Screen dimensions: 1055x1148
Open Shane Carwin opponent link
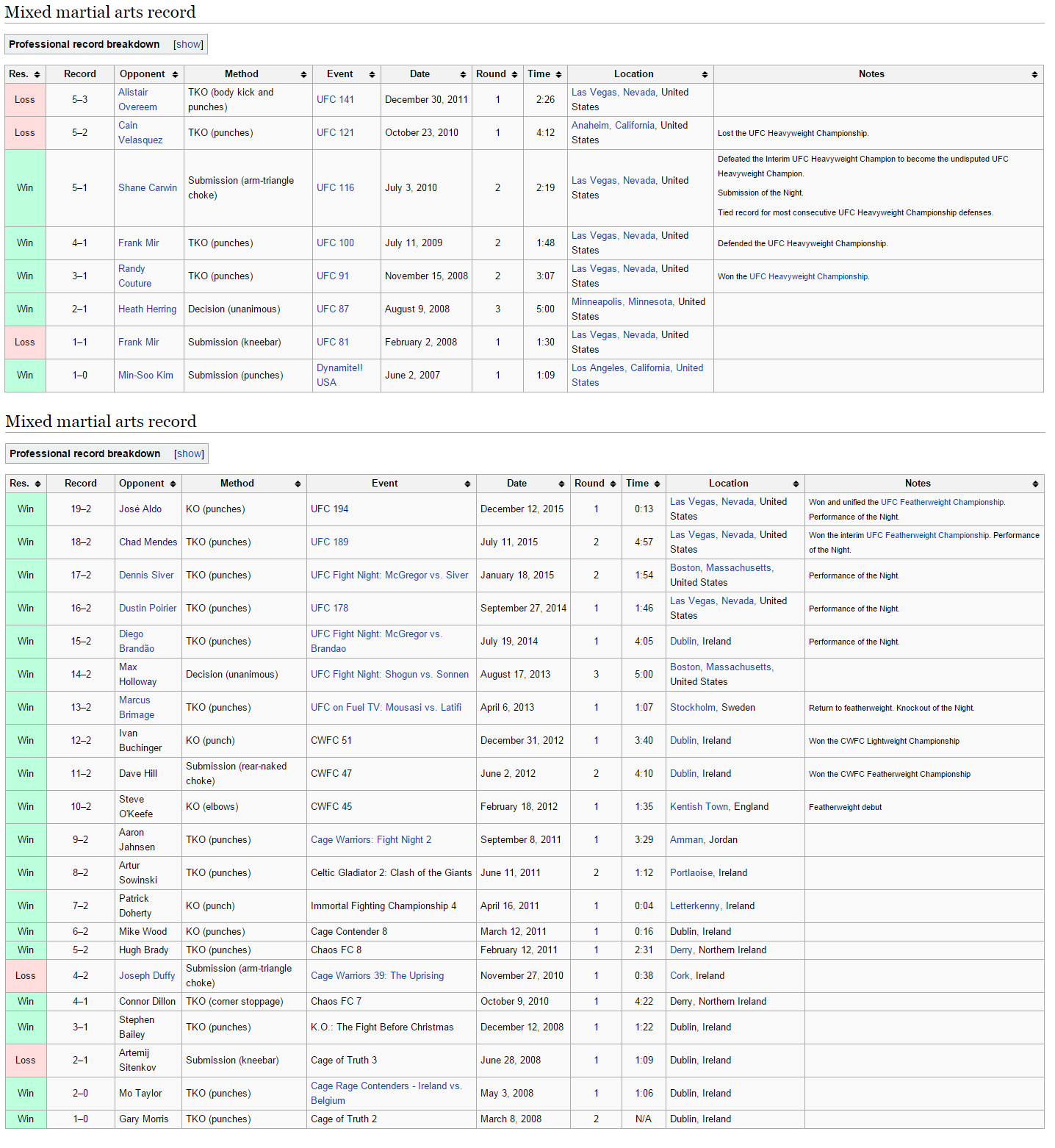pyautogui.click(x=148, y=188)
